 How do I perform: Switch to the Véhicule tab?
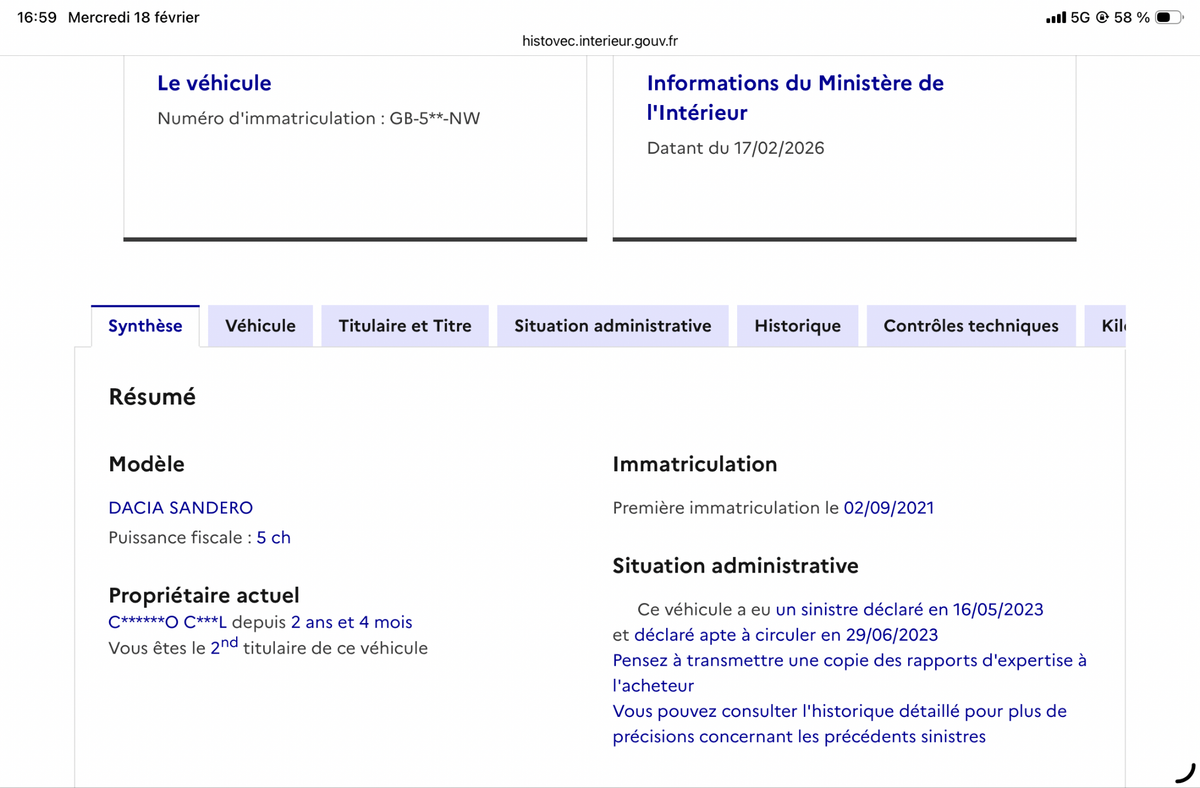pos(260,326)
